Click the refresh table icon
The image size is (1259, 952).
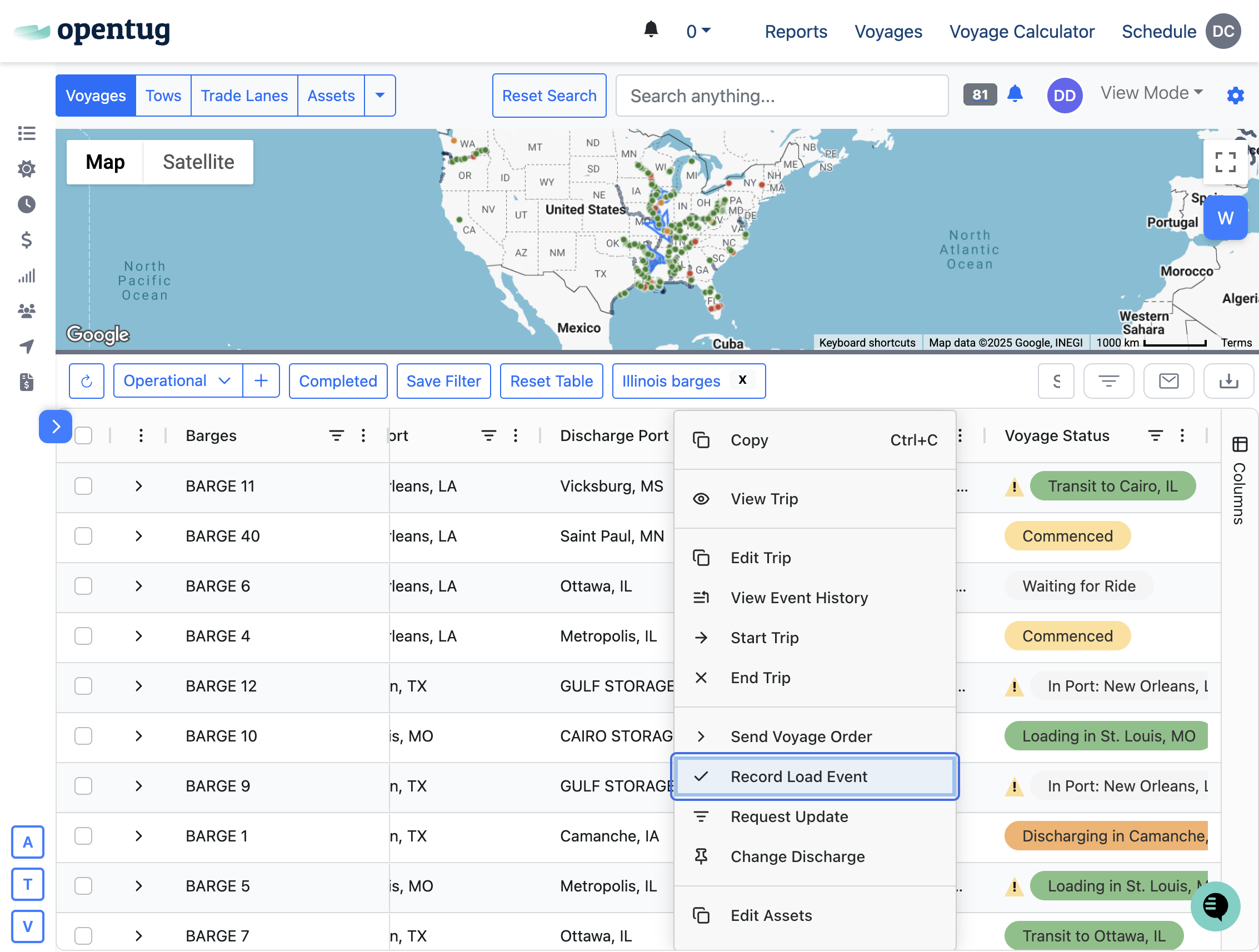[x=87, y=380]
